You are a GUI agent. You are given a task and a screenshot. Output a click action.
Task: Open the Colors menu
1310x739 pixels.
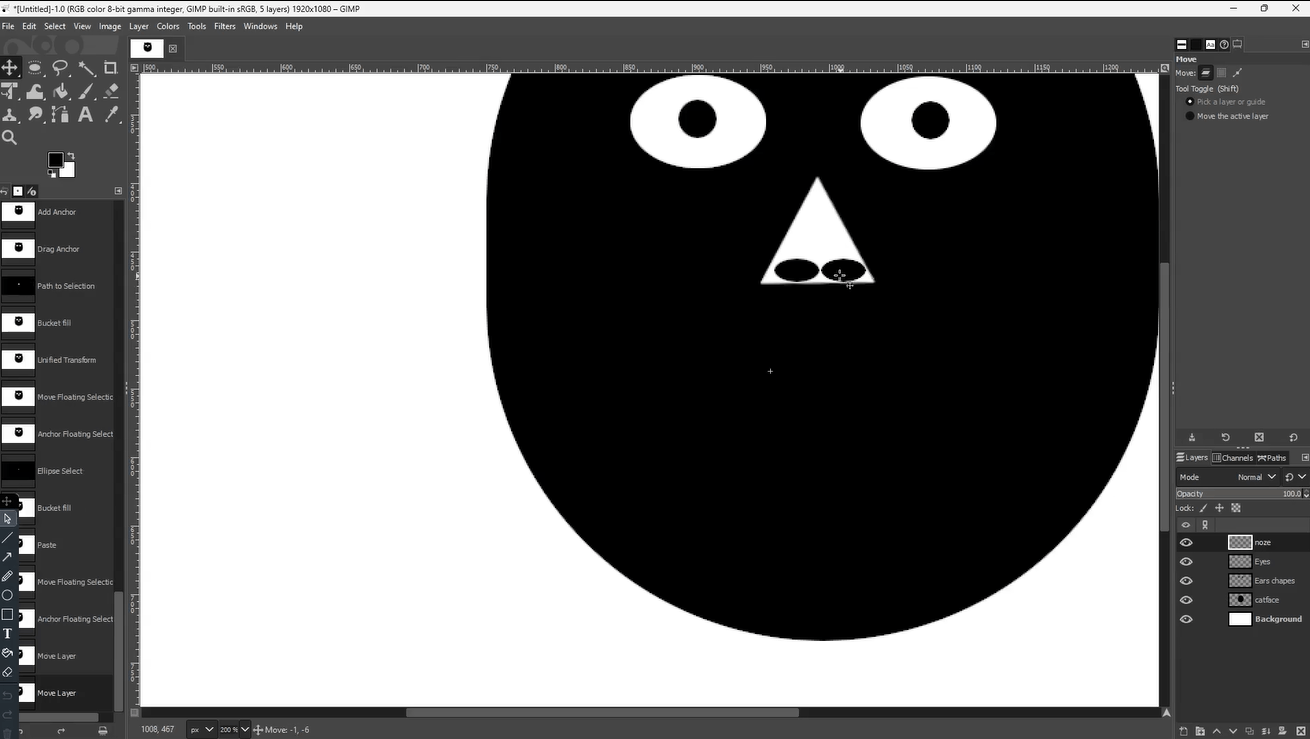click(x=168, y=26)
